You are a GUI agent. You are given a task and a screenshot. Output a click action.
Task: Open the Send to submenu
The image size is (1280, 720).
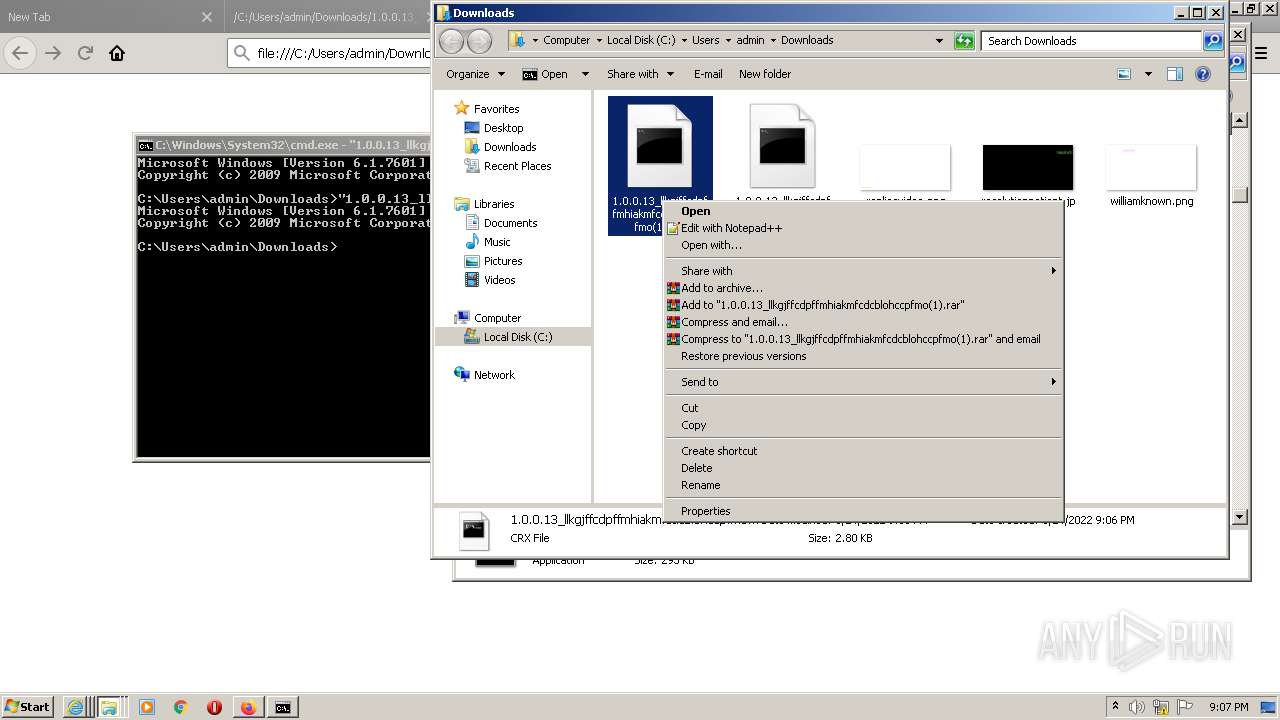[x=863, y=382]
